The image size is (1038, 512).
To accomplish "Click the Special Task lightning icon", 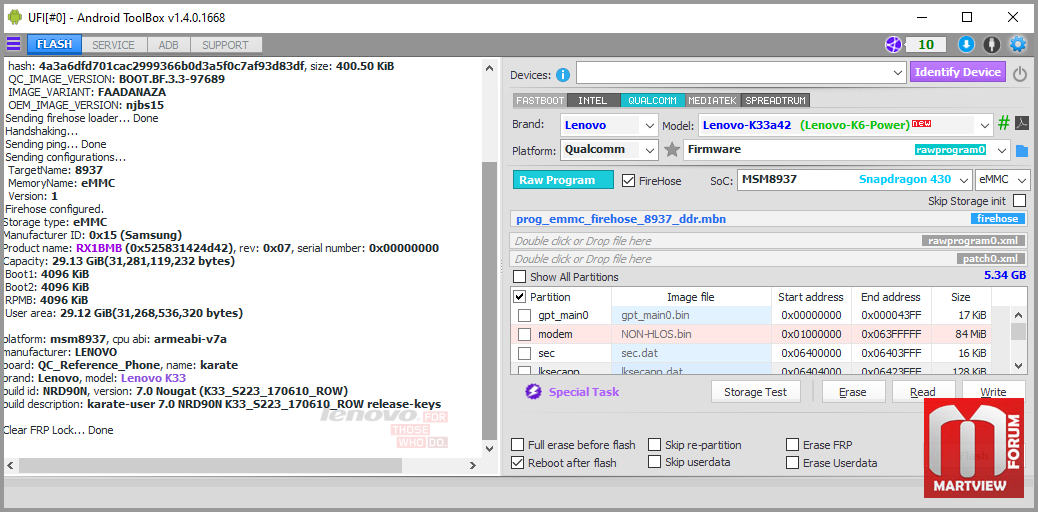I will [534, 392].
